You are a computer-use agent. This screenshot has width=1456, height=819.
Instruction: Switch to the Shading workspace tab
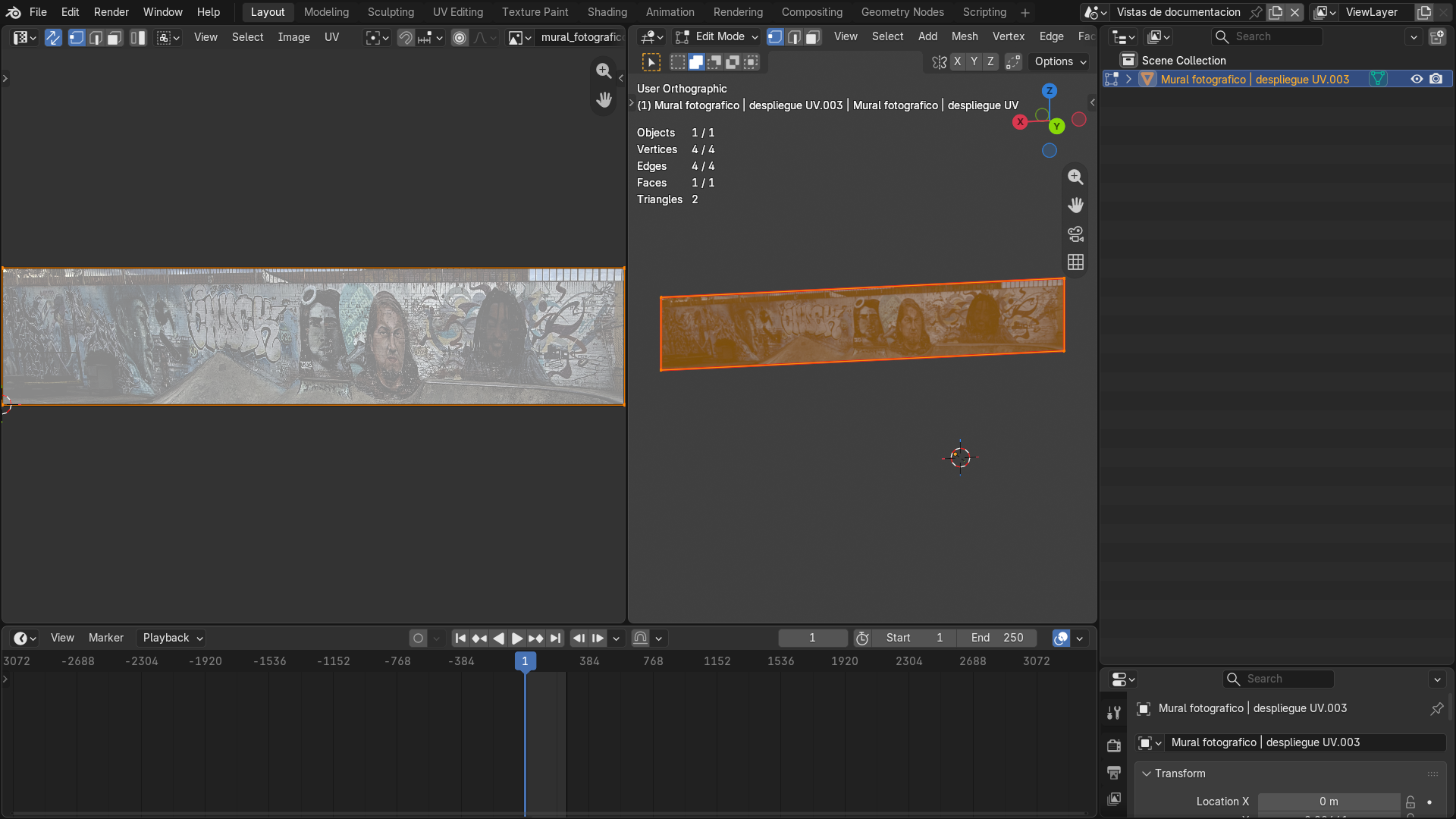607,12
